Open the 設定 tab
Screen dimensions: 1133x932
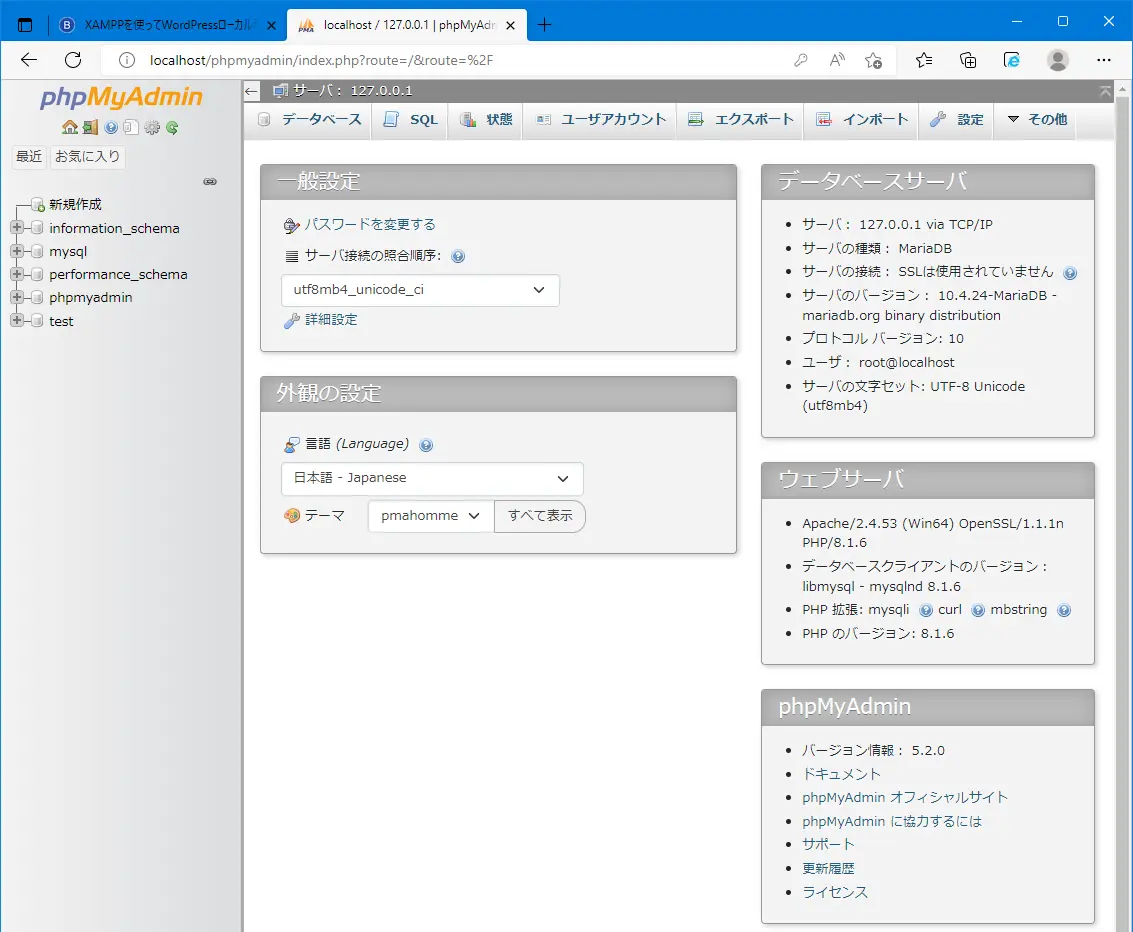tap(957, 119)
